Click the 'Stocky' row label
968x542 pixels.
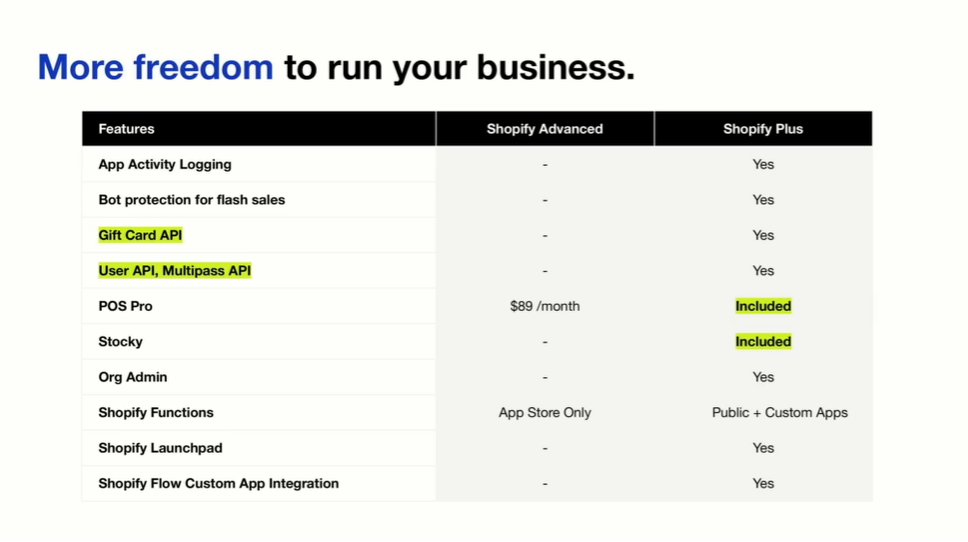(120, 341)
